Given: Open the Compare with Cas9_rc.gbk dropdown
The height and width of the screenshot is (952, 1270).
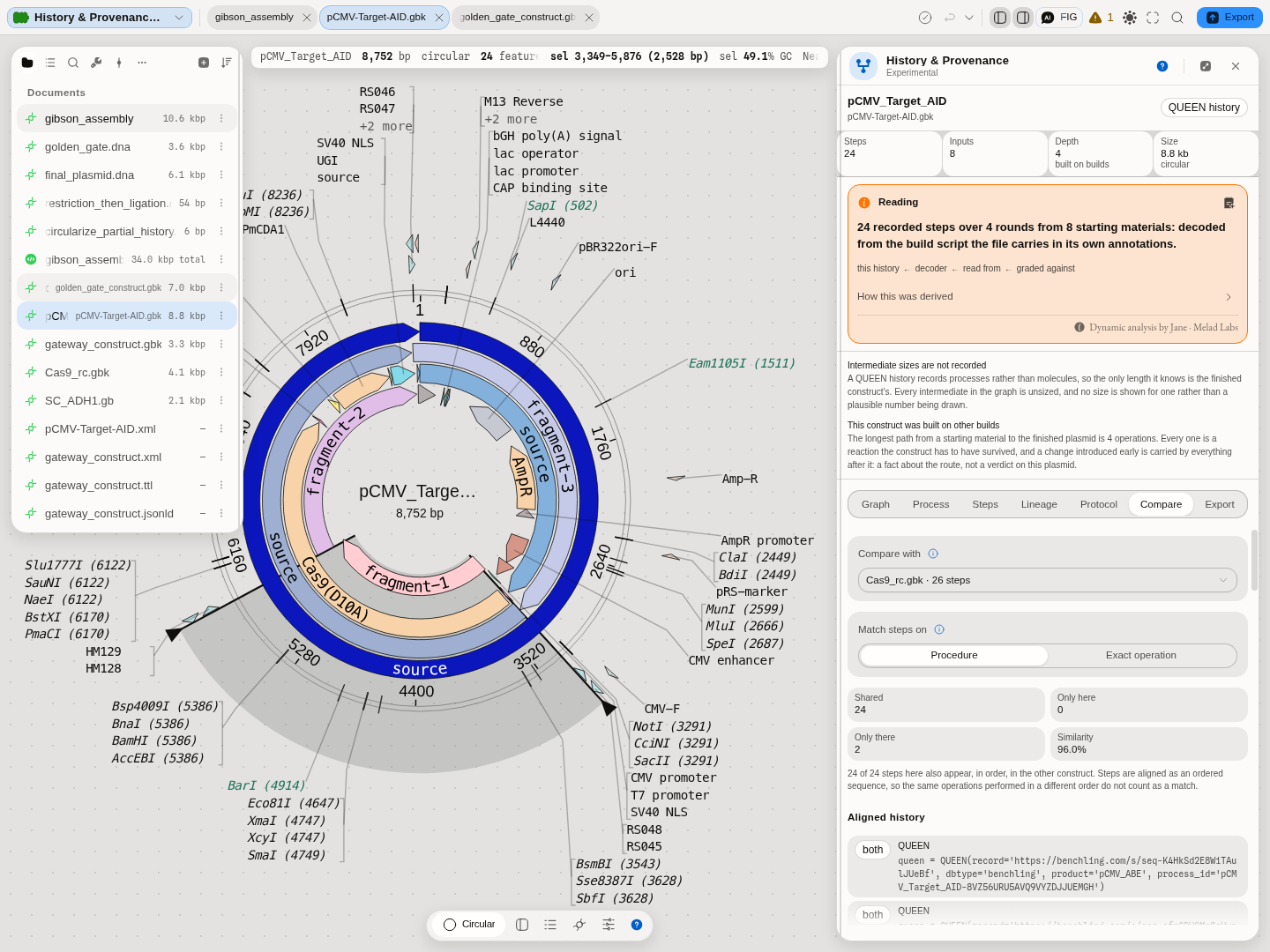Looking at the screenshot, I should point(1048,580).
